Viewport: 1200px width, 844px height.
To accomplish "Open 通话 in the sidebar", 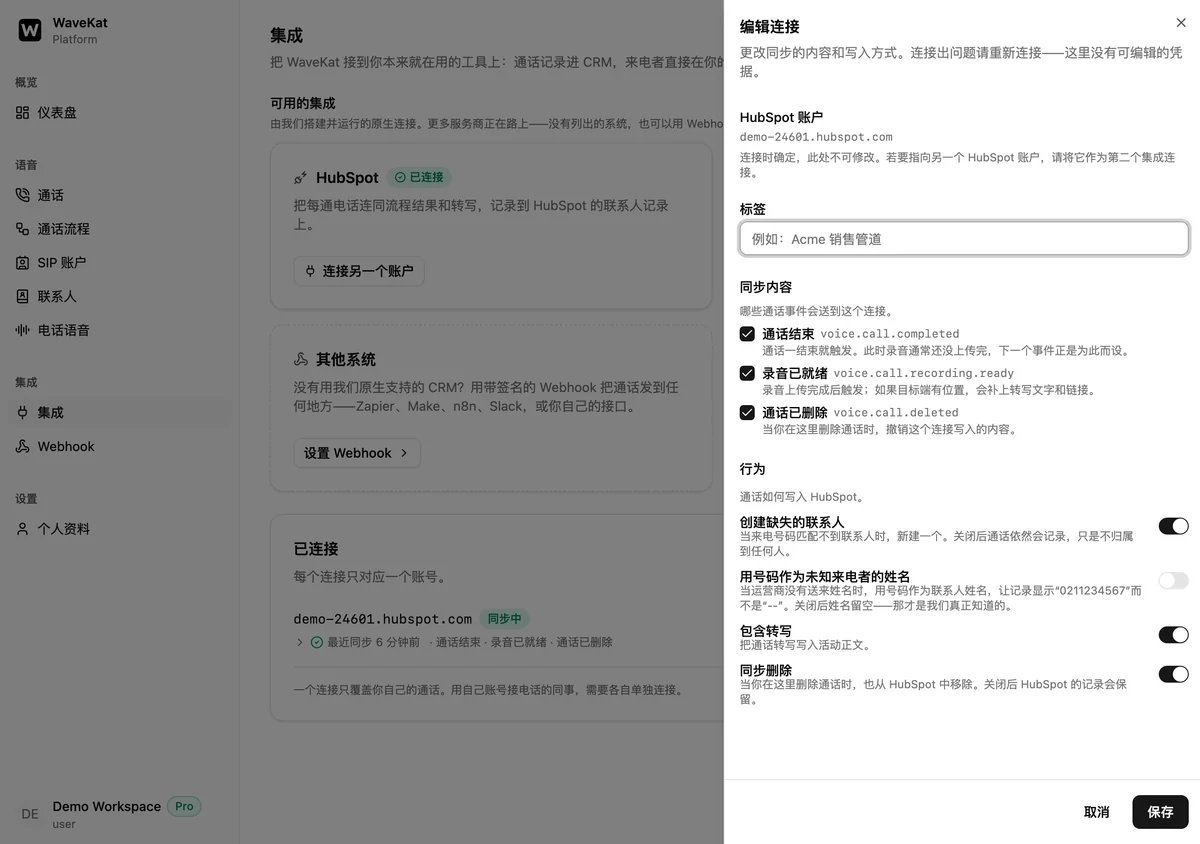I will pyautogui.click(x=120, y=195).
